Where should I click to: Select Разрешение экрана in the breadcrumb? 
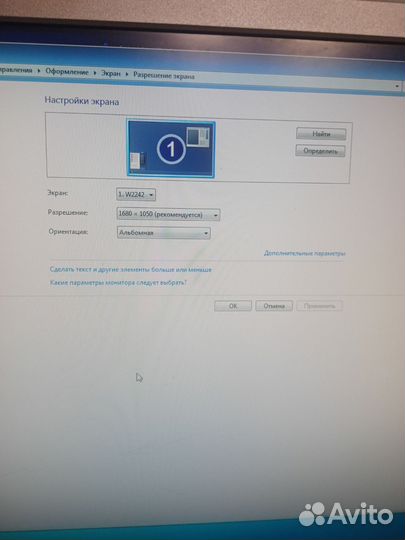point(164,75)
